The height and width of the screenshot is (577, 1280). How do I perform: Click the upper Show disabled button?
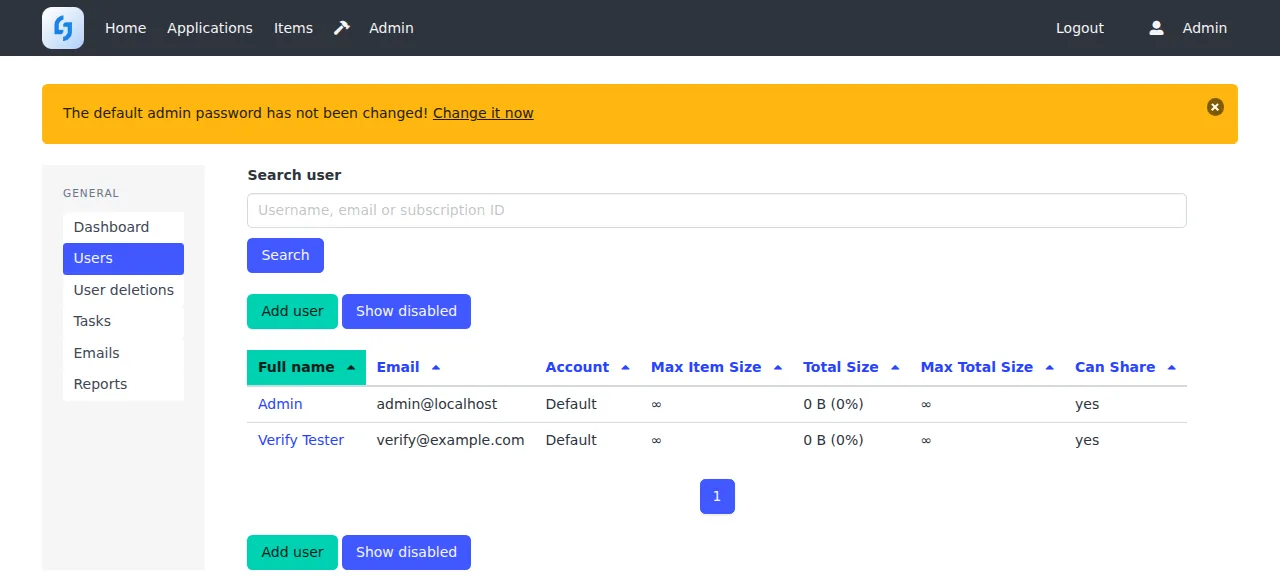tap(406, 311)
